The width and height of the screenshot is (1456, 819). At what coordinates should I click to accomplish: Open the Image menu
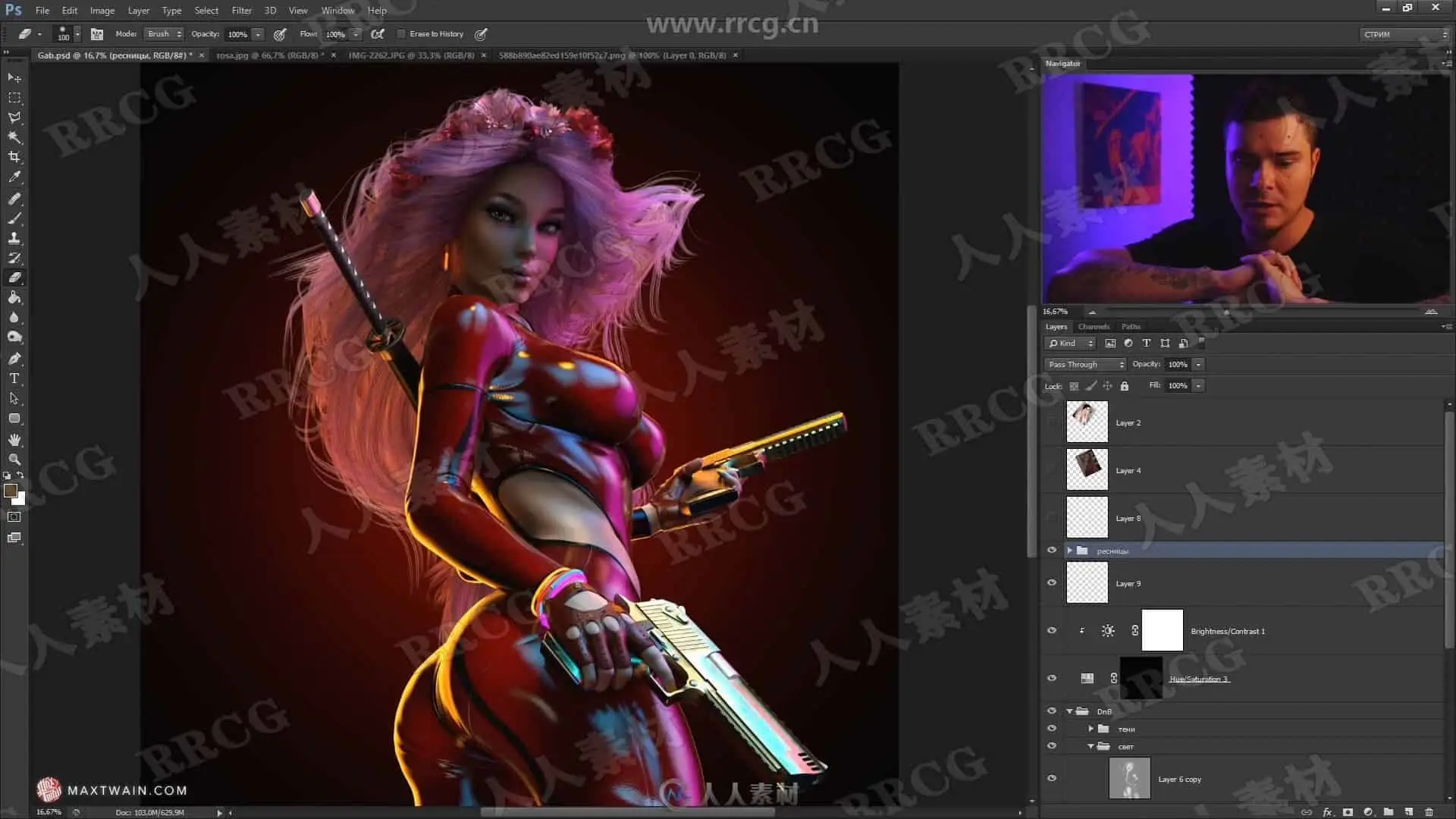102,11
